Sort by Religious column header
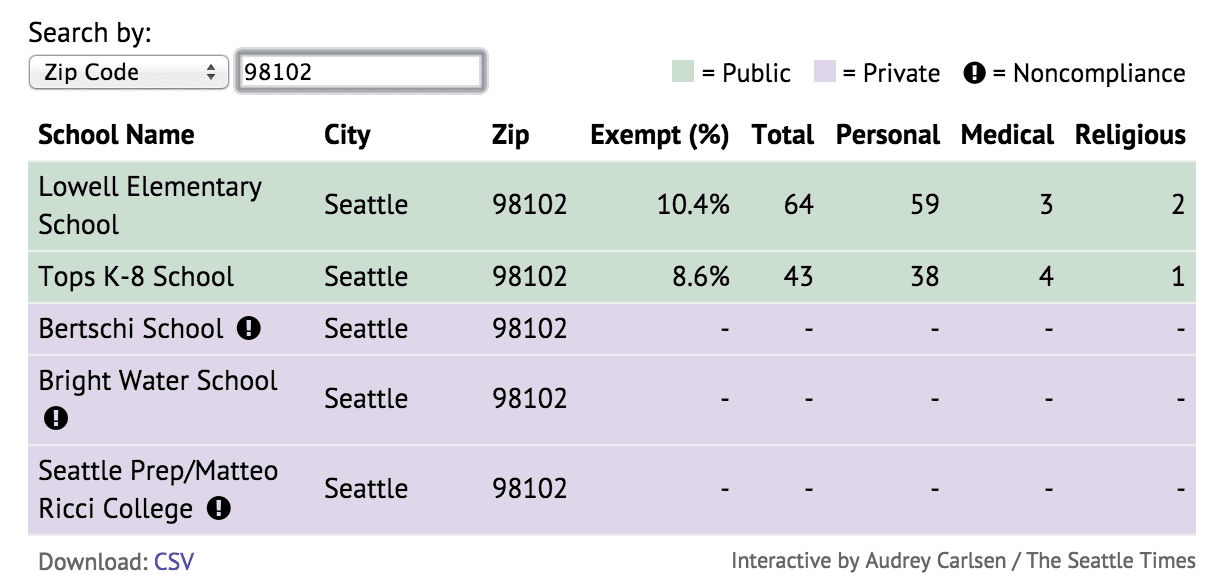The height and width of the screenshot is (588, 1230). (1130, 135)
